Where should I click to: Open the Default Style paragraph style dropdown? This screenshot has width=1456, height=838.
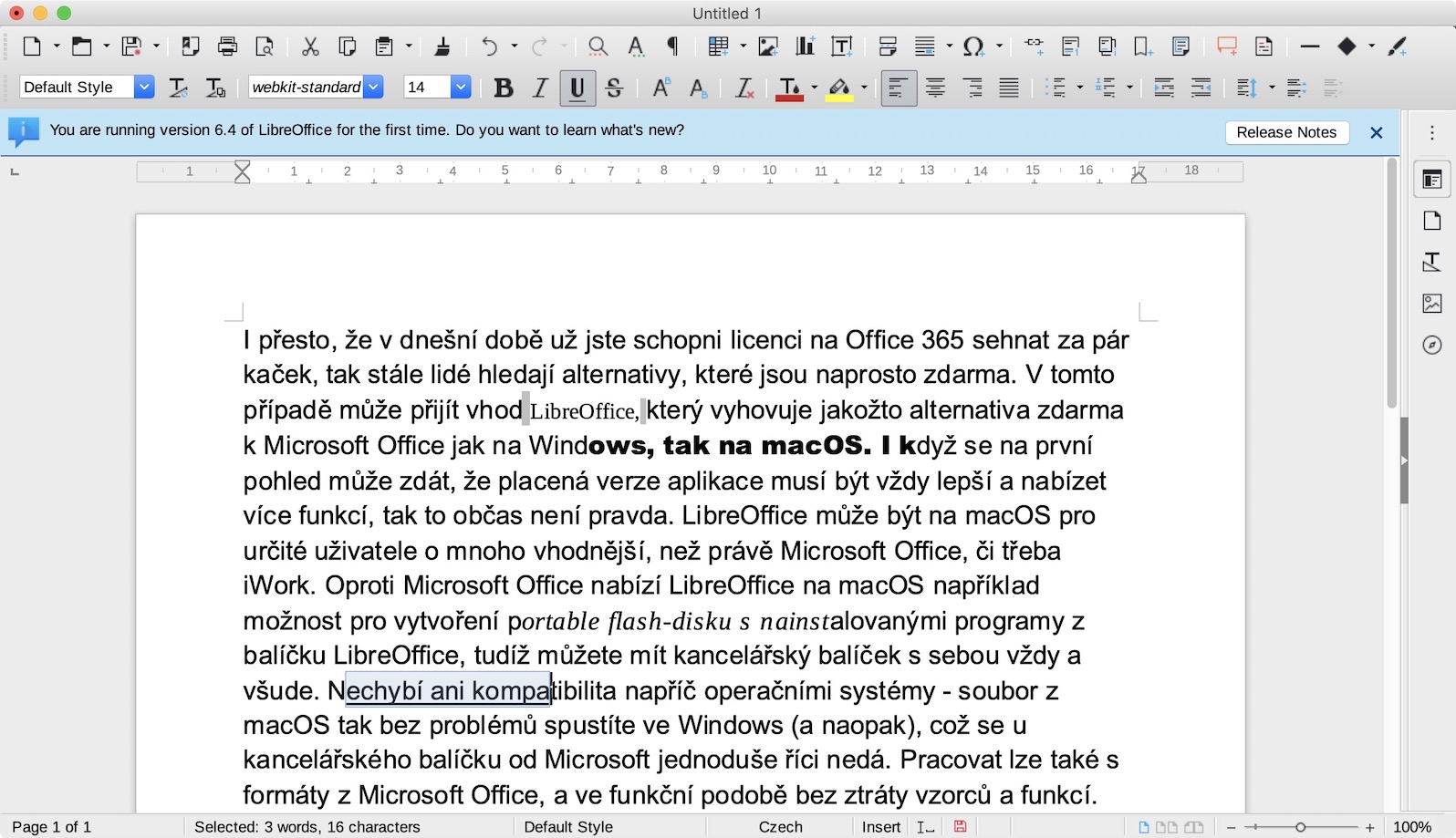coord(144,88)
